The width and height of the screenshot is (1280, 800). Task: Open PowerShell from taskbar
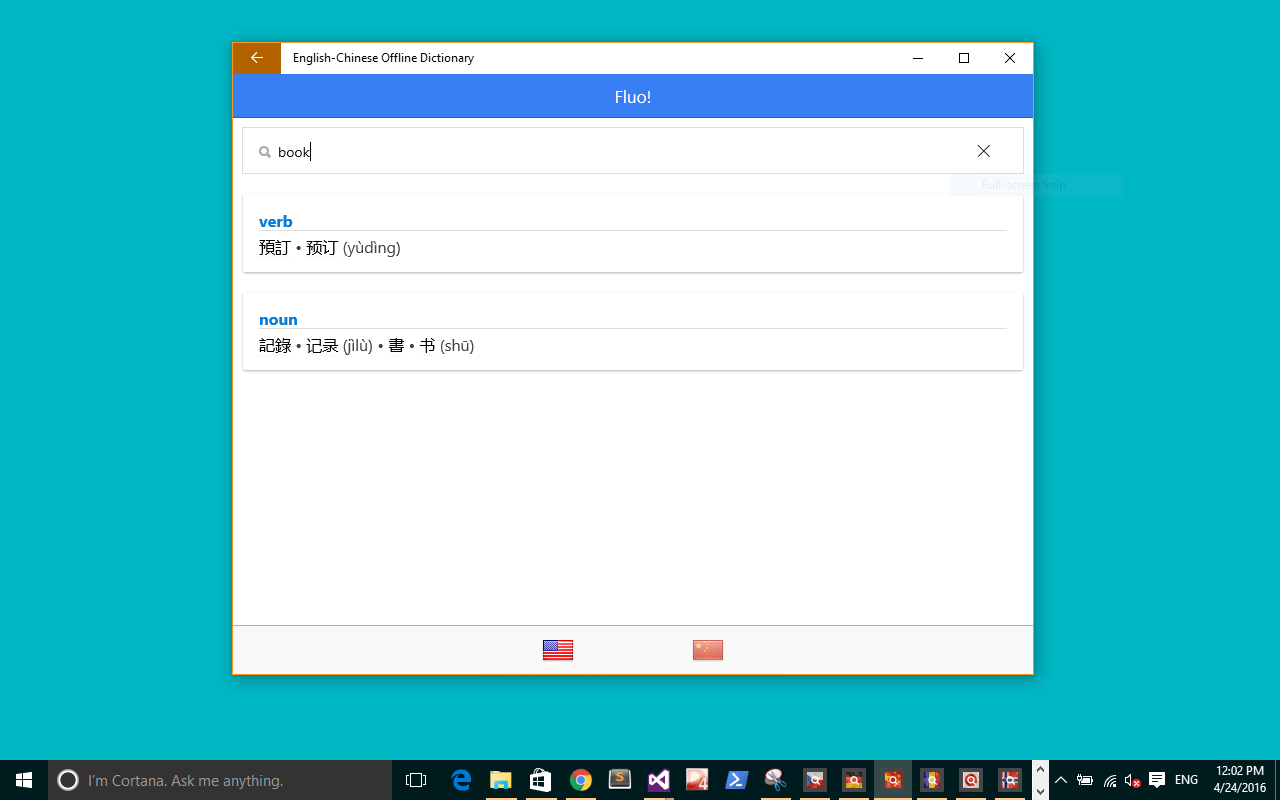pyautogui.click(x=737, y=780)
